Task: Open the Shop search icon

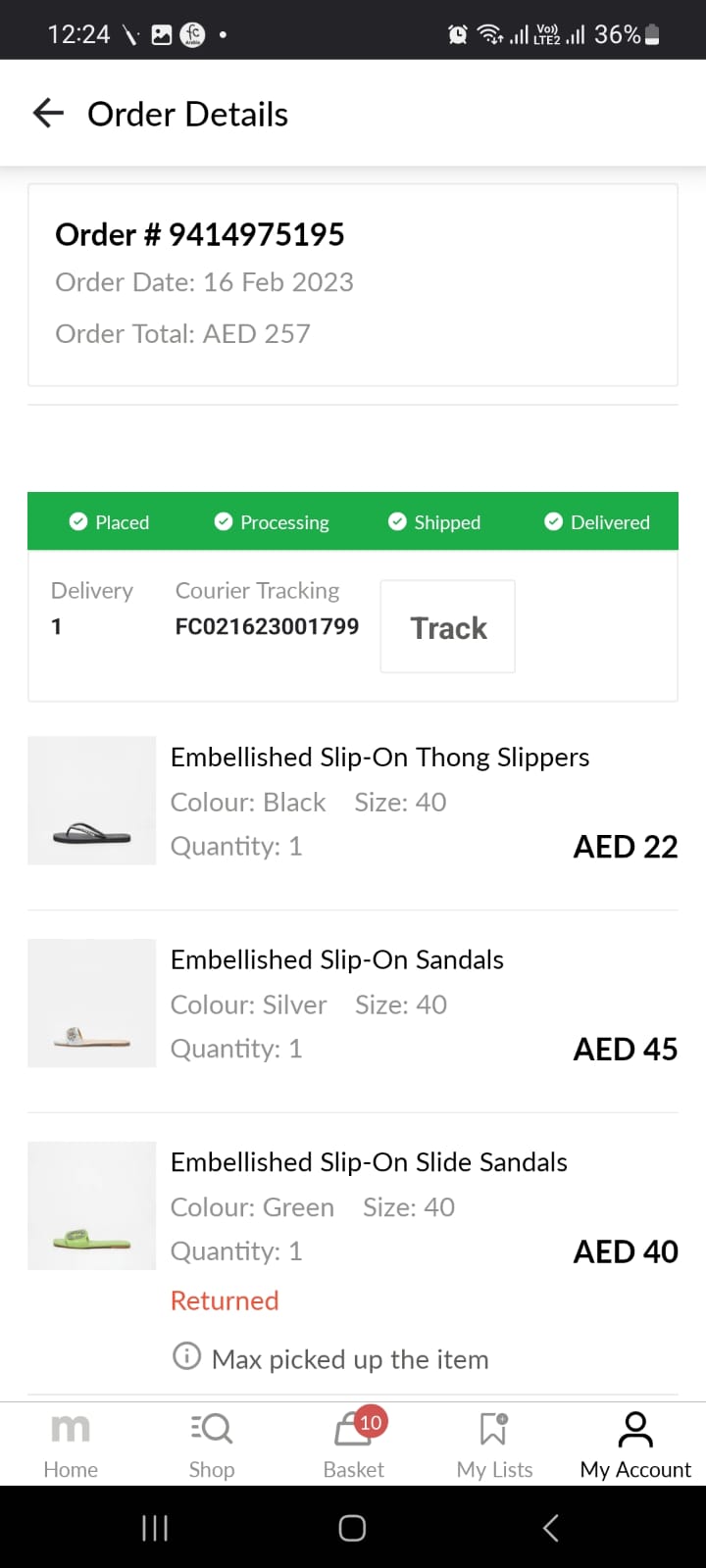Action: click(x=212, y=1429)
